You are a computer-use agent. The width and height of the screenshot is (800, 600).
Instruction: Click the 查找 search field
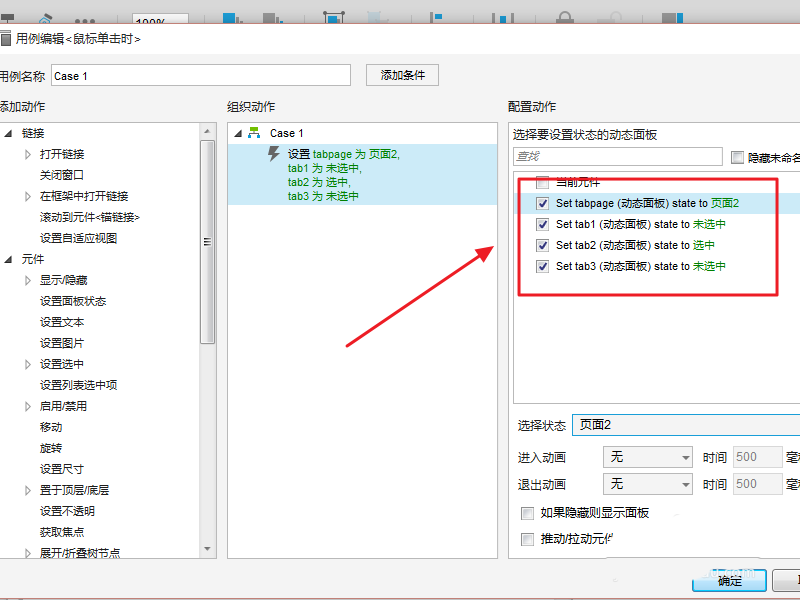click(x=617, y=156)
